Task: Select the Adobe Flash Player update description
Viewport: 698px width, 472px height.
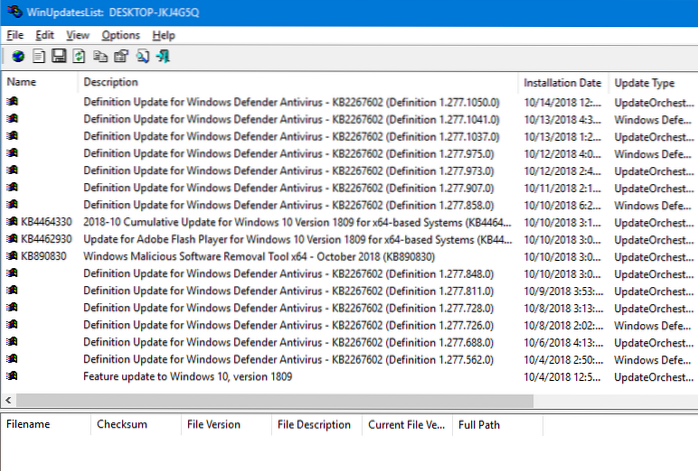Action: (x=297, y=239)
